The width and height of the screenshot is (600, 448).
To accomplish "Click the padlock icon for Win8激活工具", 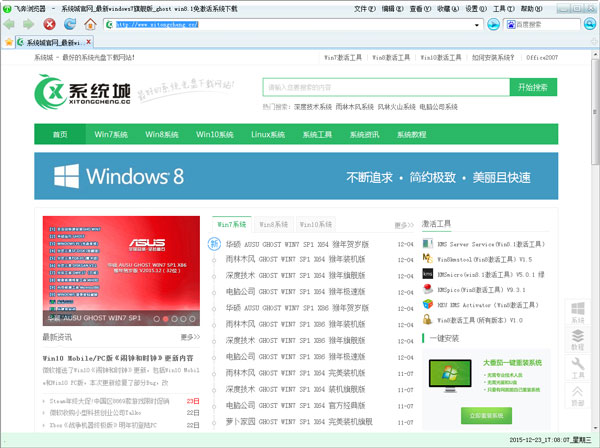I will click(427, 319).
